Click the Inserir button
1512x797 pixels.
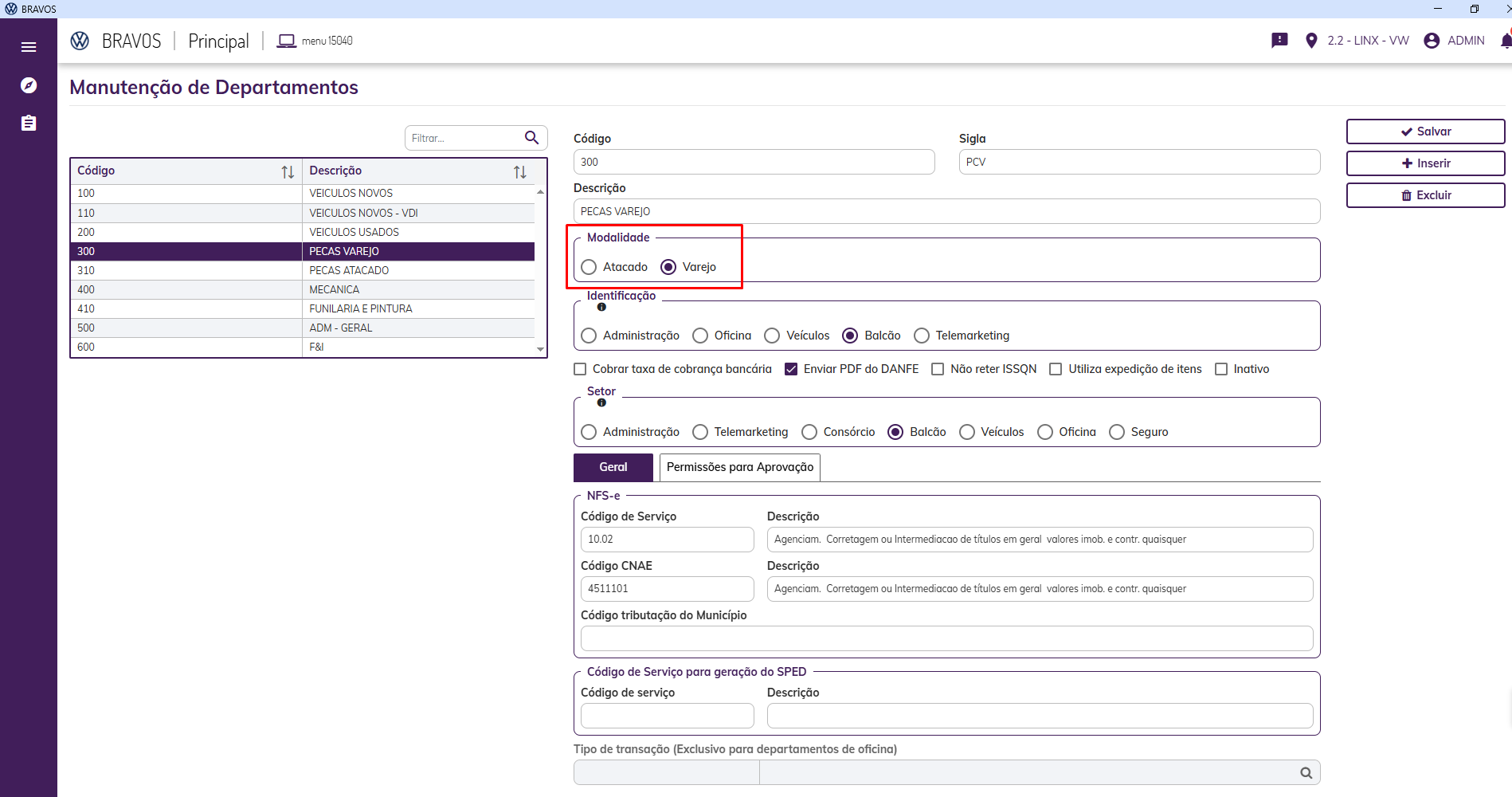1425,163
